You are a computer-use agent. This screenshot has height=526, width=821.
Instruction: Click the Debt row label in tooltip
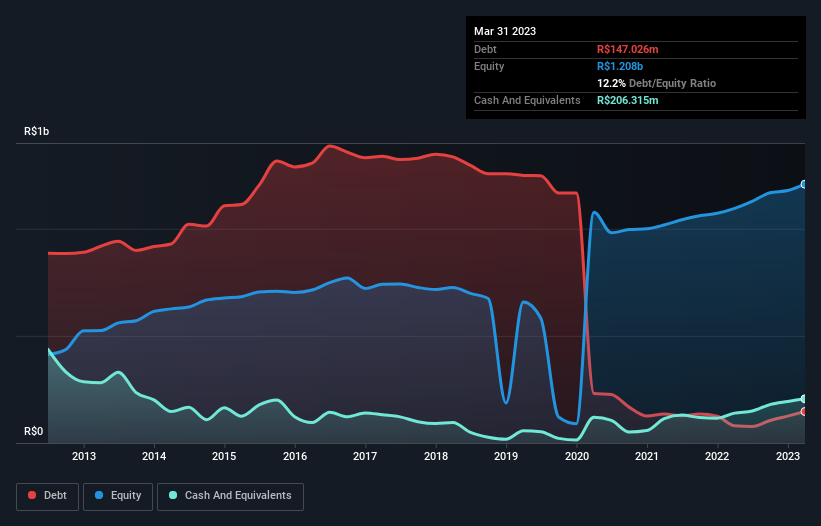pyautogui.click(x=485, y=49)
